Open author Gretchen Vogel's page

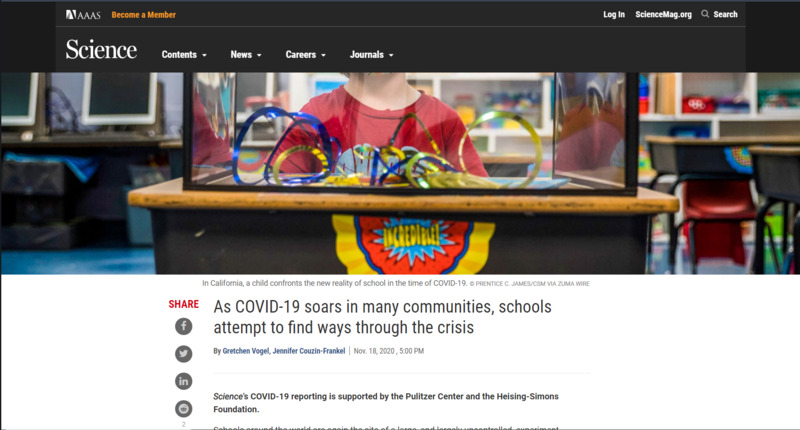tap(245, 351)
